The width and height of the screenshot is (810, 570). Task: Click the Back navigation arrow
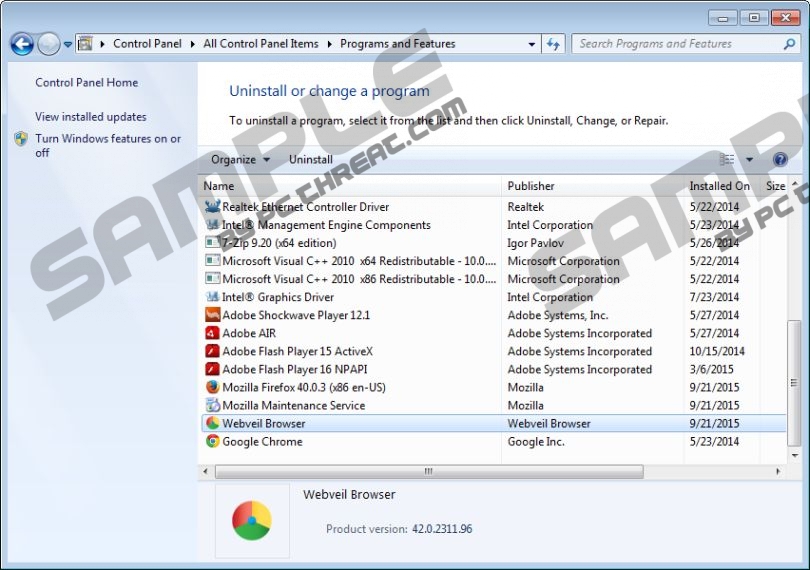tap(22, 44)
